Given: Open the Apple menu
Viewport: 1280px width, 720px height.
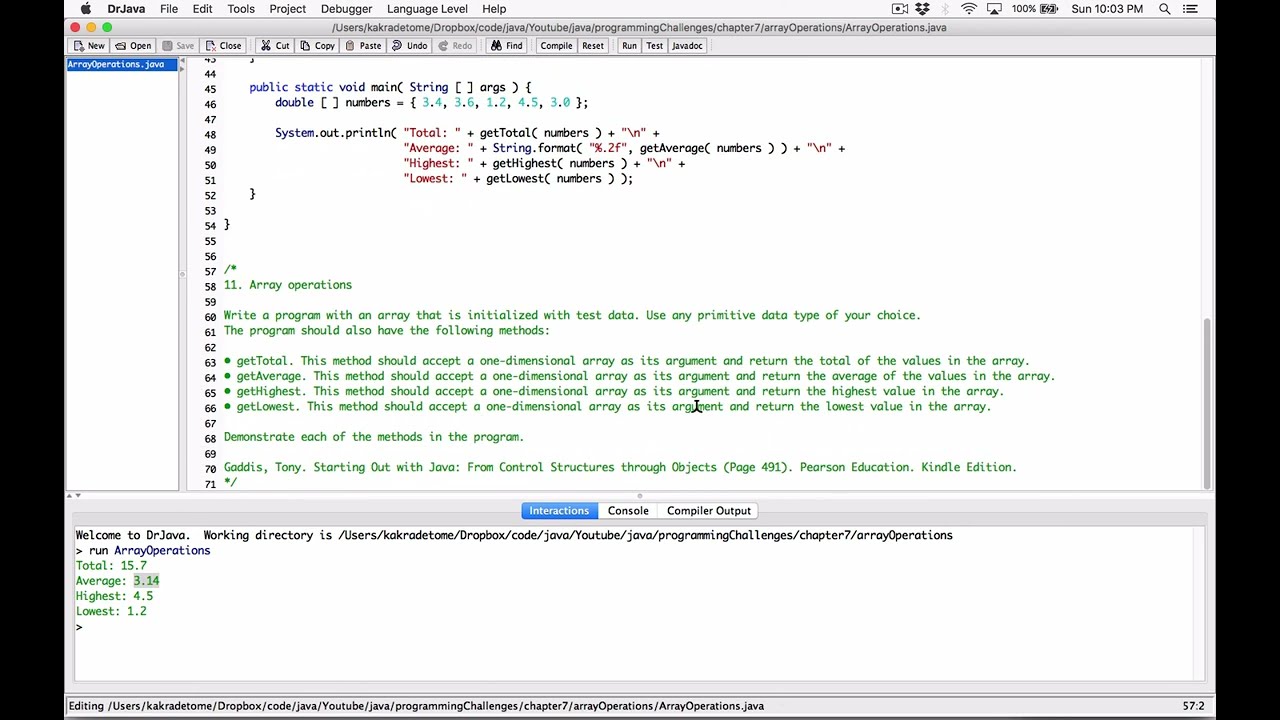Looking at the screenshot, I should click(x=87, y=9).
